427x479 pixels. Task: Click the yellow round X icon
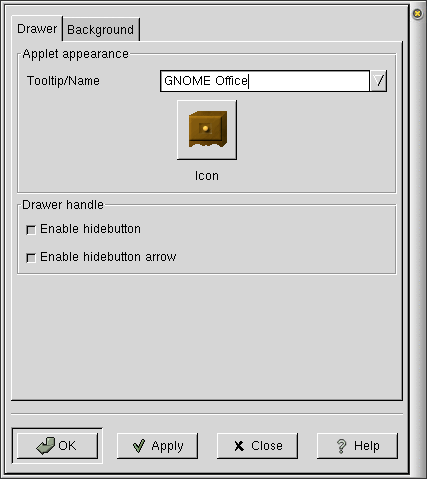pyautogui.click(x=417, y=14)
